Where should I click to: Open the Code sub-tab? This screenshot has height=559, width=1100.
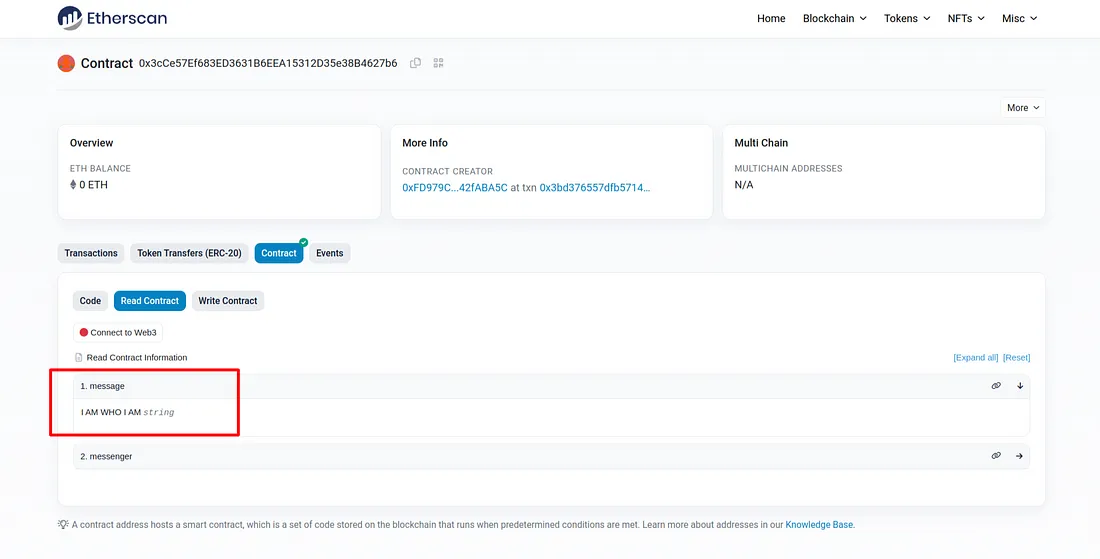click(x=90, y=301)
